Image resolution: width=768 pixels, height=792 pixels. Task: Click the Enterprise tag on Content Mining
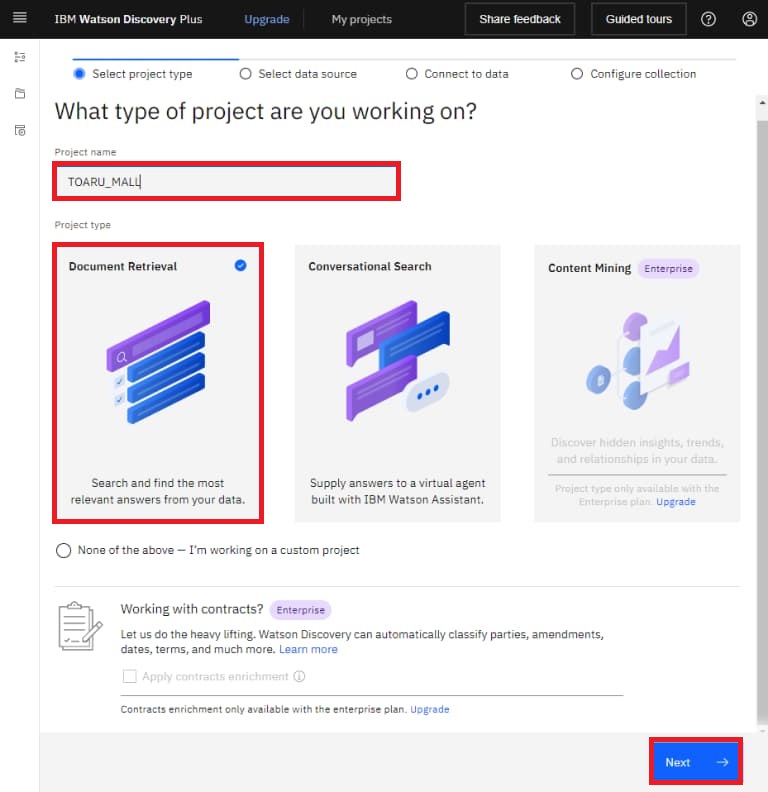(668, 268)
